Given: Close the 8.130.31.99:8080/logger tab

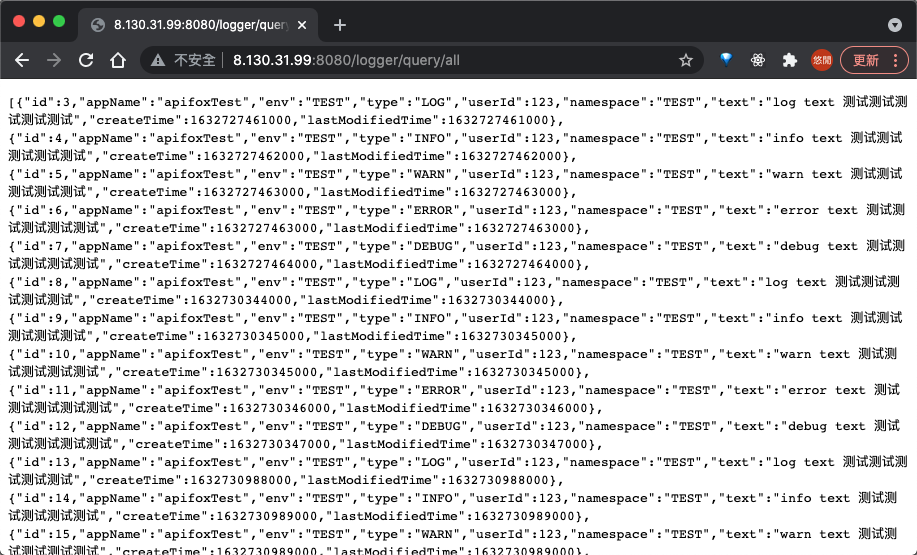Looking at the screenshot, I should [302, 25].
